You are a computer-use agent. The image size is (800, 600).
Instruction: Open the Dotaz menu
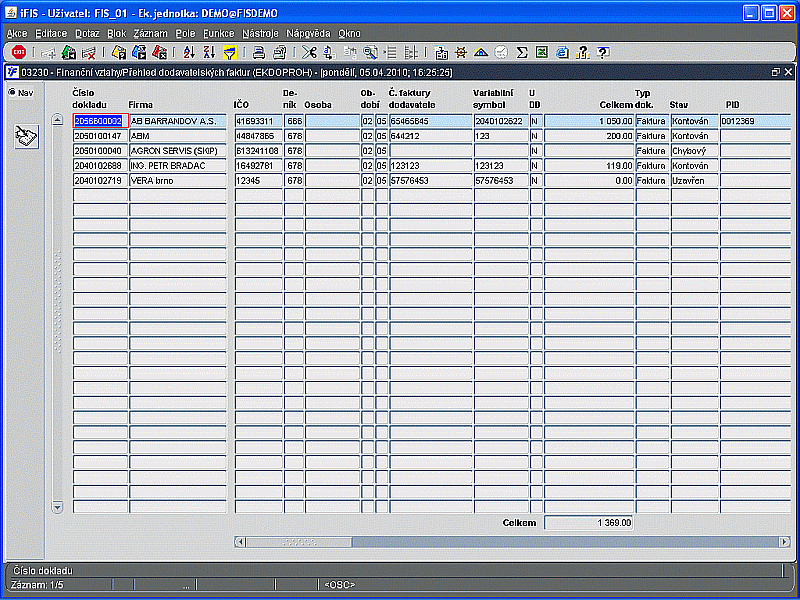[x=87, y=33]
